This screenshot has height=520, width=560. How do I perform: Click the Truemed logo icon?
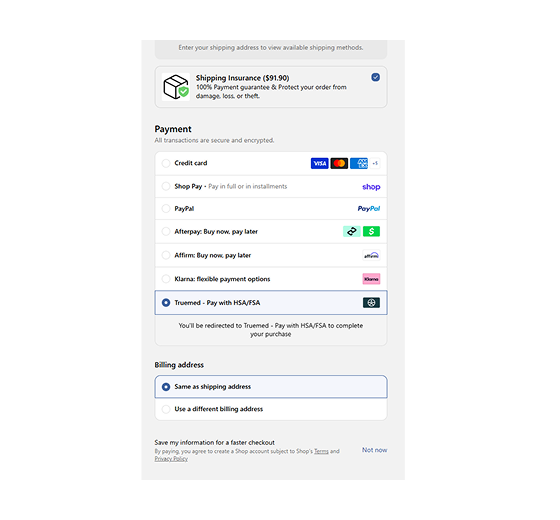[x=371, y=303]
